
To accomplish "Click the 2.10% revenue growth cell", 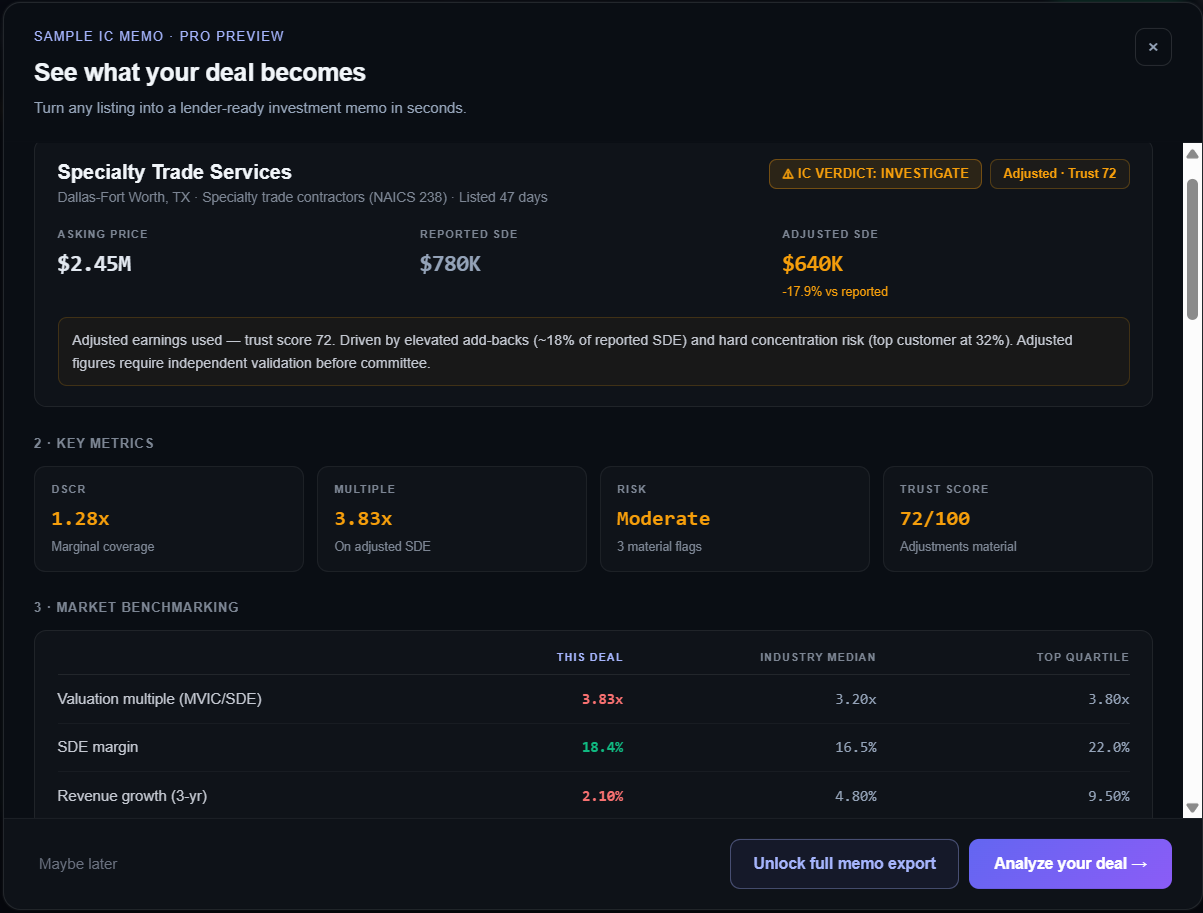I will tap(602, 796).
